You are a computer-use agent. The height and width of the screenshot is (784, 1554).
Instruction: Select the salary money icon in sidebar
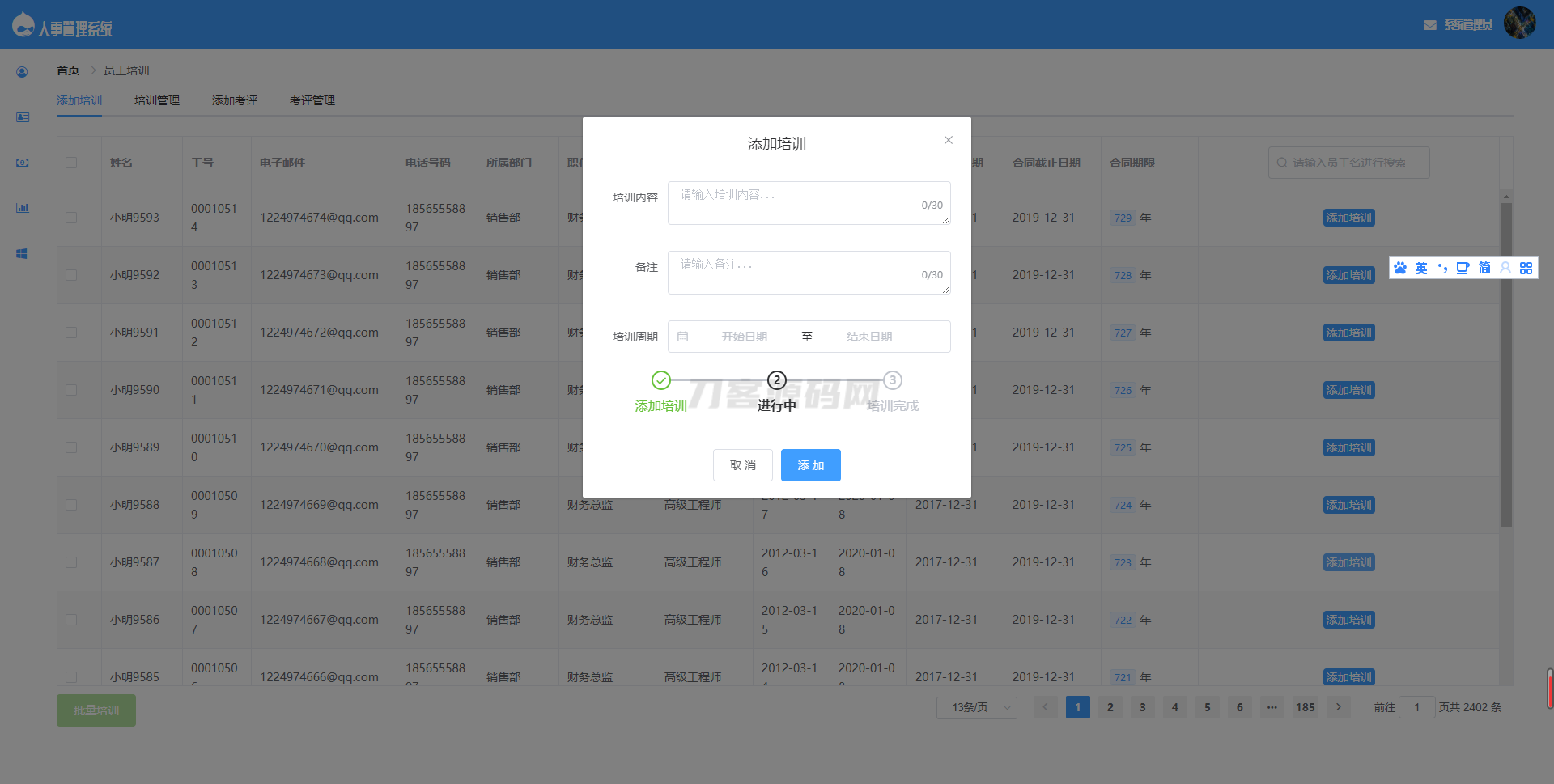22,163
